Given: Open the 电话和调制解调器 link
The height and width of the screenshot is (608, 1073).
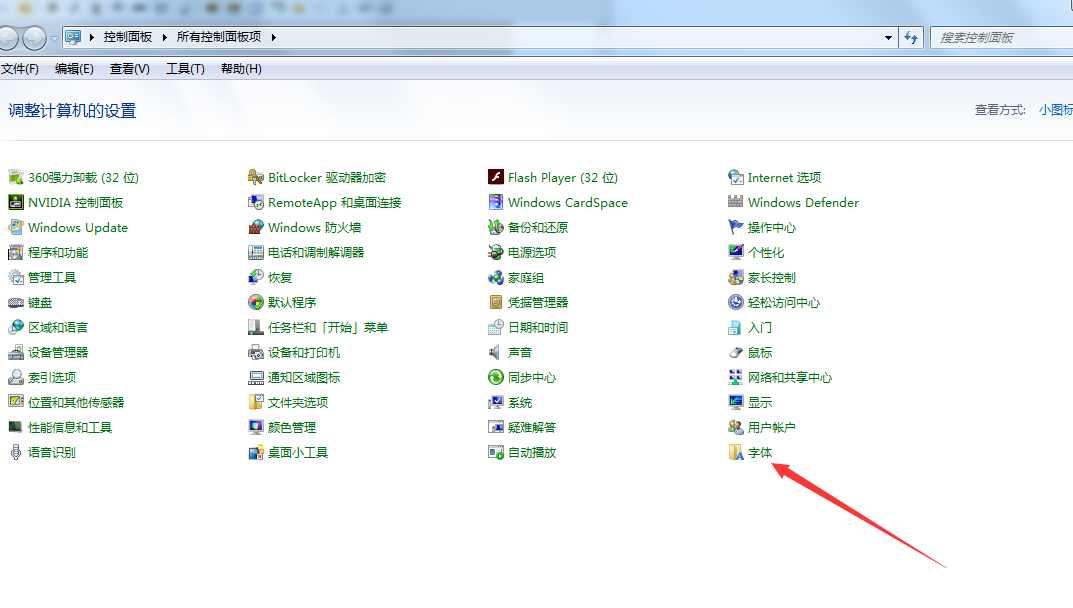Looking at the screenshot, I should click(x=316, y=253).
